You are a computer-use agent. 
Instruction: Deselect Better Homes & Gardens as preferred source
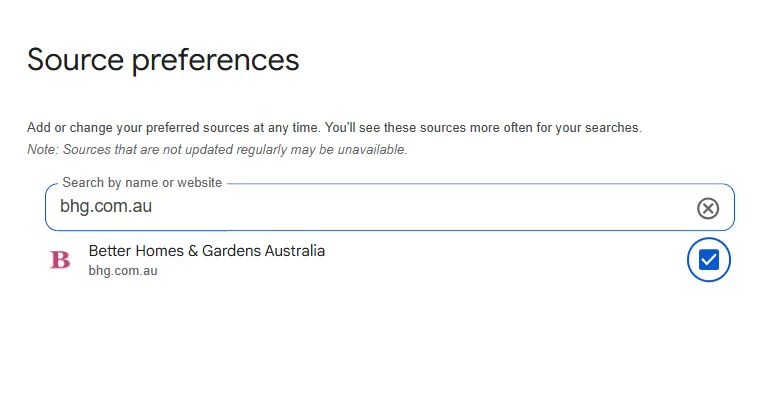pos(708,260)
